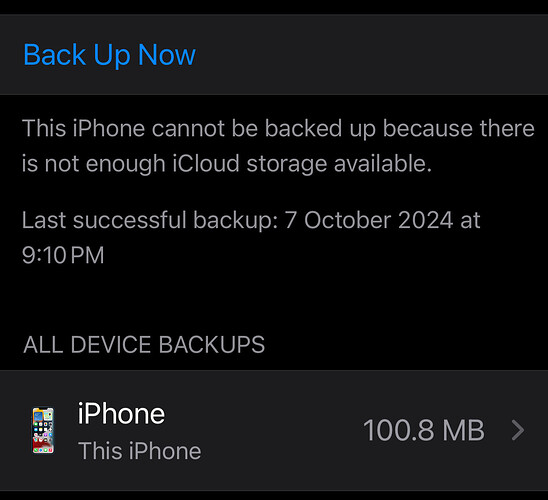Open the iPhone device thumbnail icon
Image resolution: width=548 pixels, height=500 pixels.
pos(43,430)
